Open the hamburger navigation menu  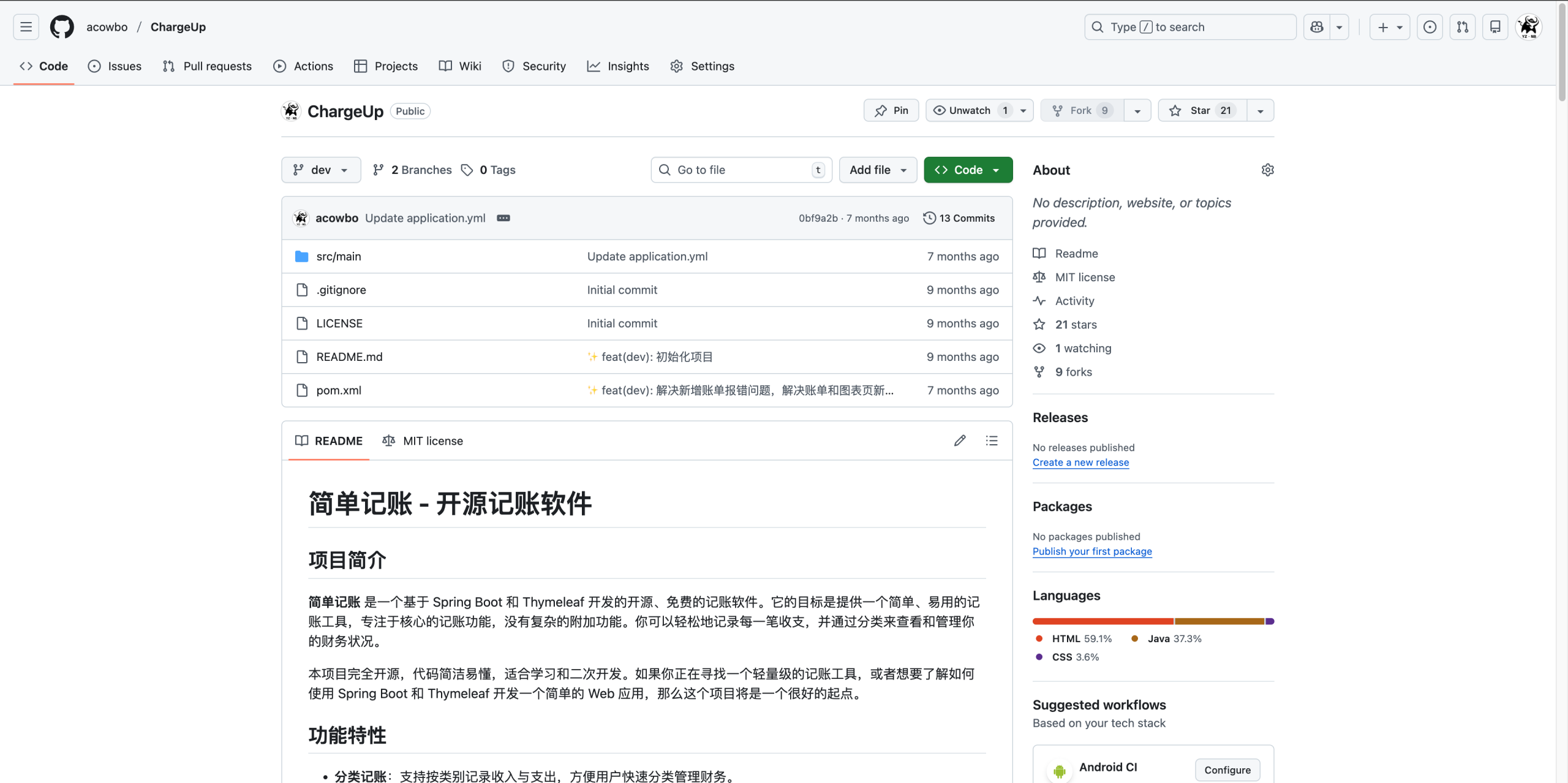pos(26,27)
